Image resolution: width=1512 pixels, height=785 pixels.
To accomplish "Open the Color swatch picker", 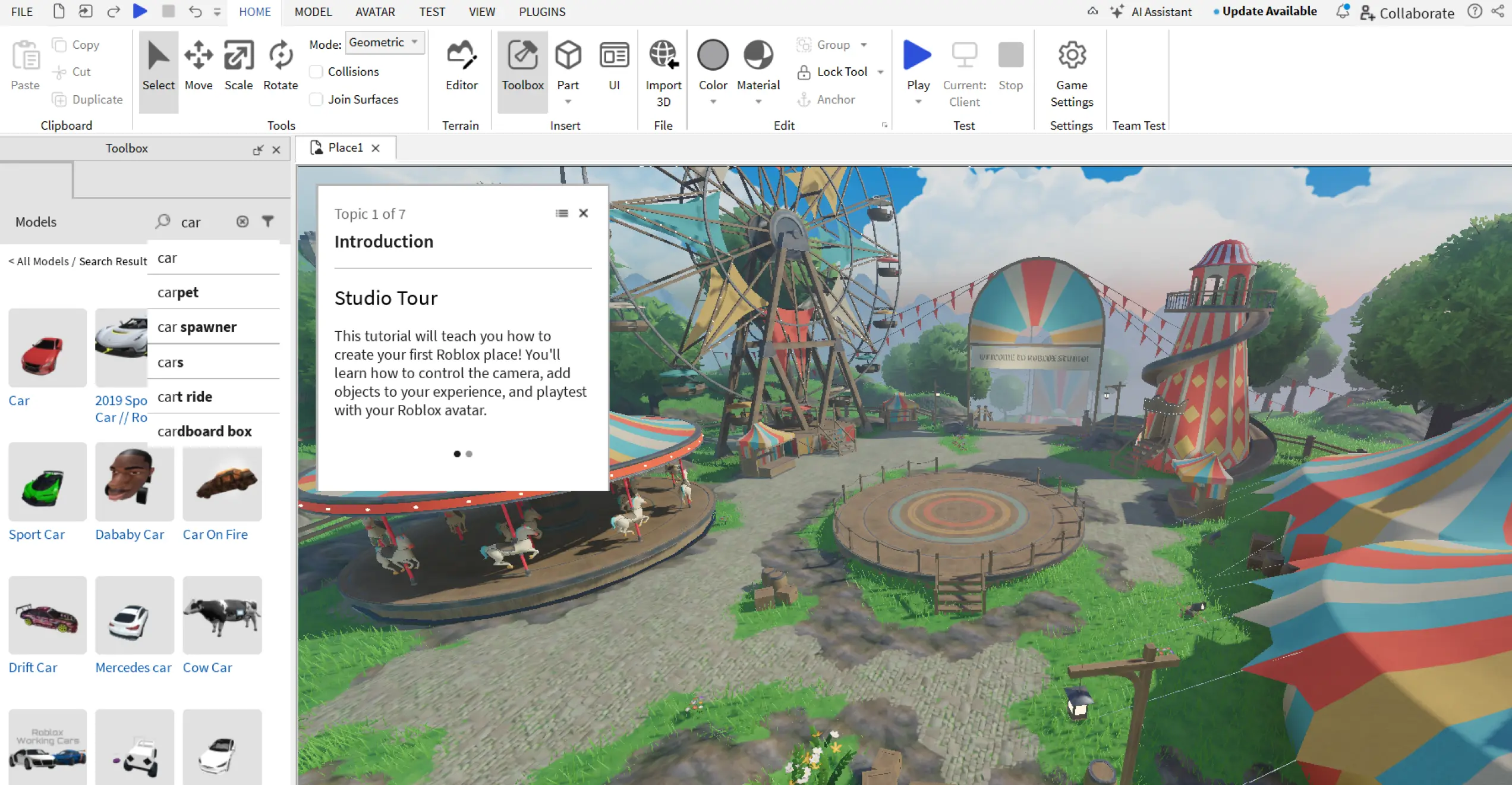I will point(713,55).
